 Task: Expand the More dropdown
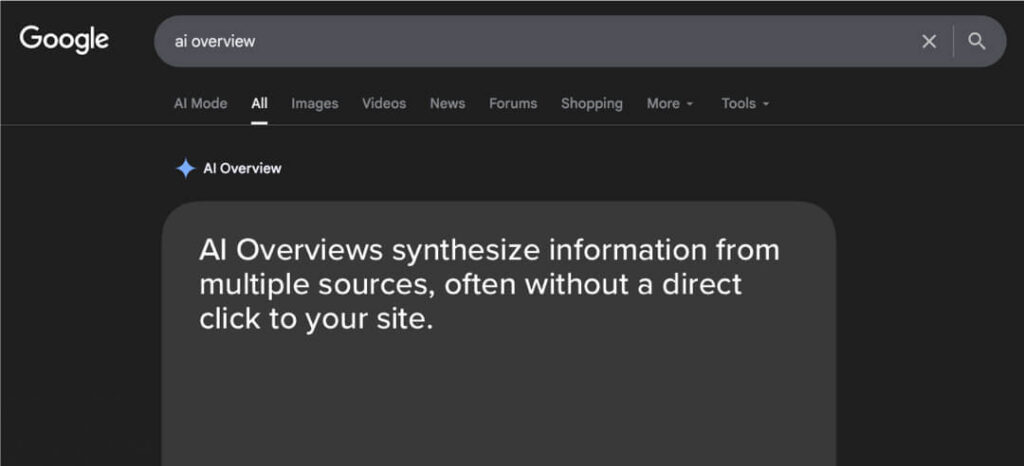670,103
